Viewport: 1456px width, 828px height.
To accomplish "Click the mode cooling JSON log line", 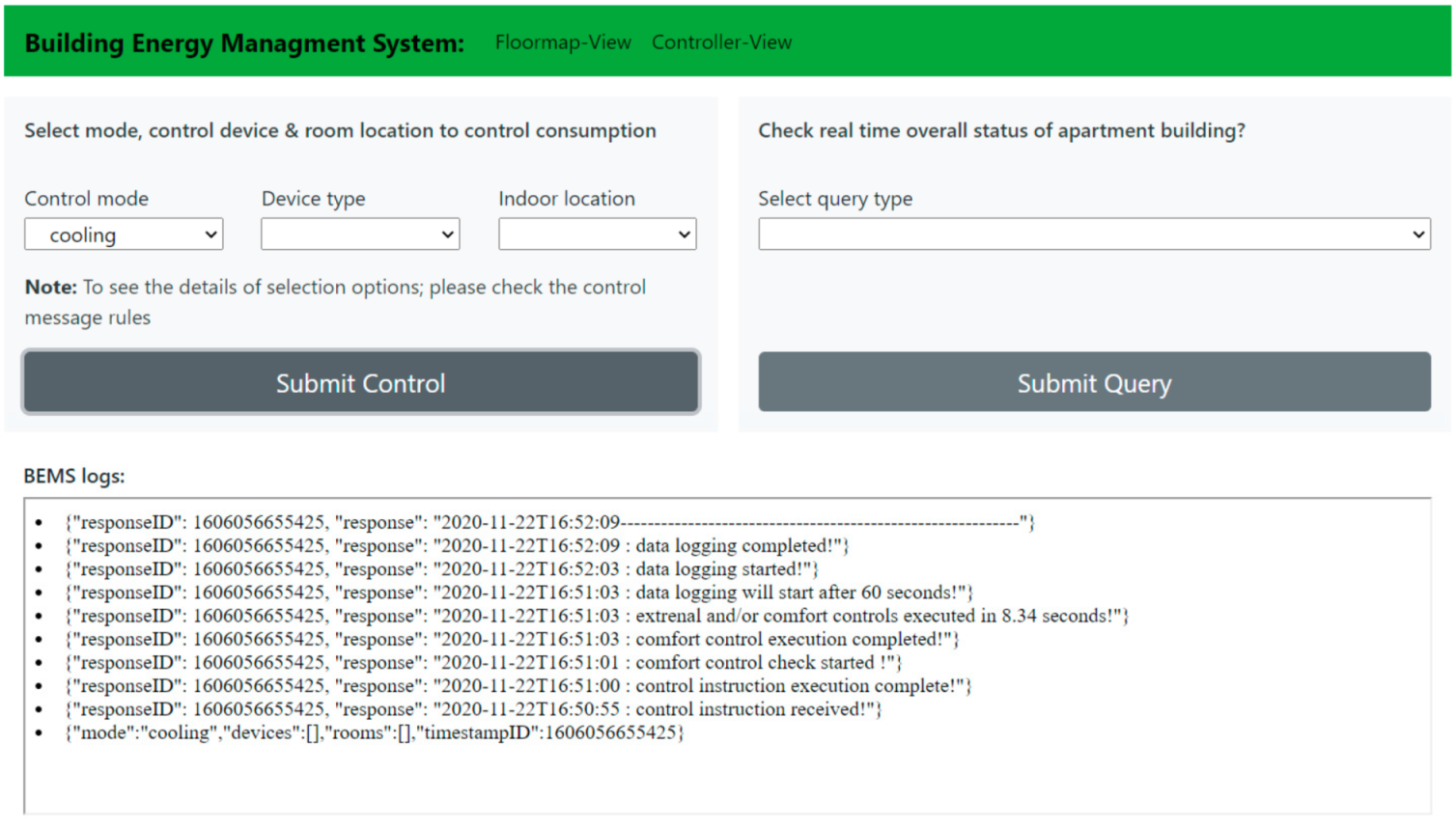I will (374, 732).
